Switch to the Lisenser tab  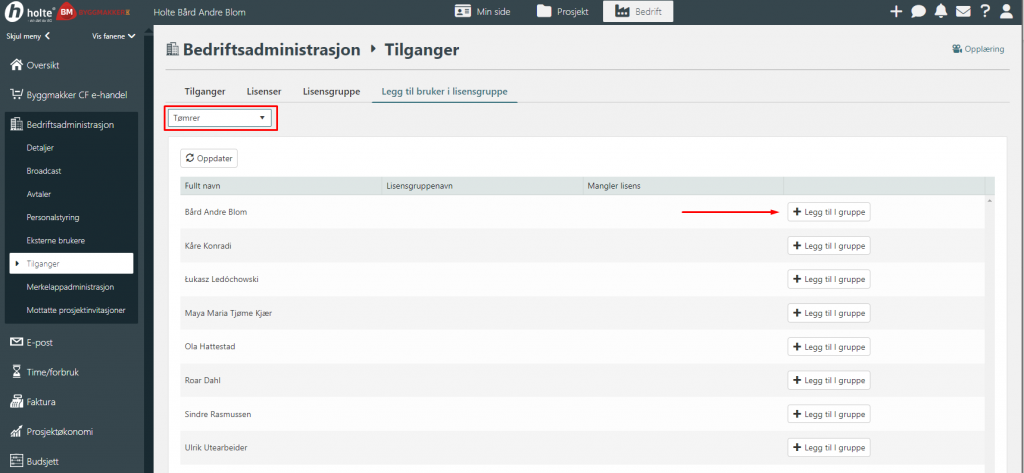pos(264,92)
